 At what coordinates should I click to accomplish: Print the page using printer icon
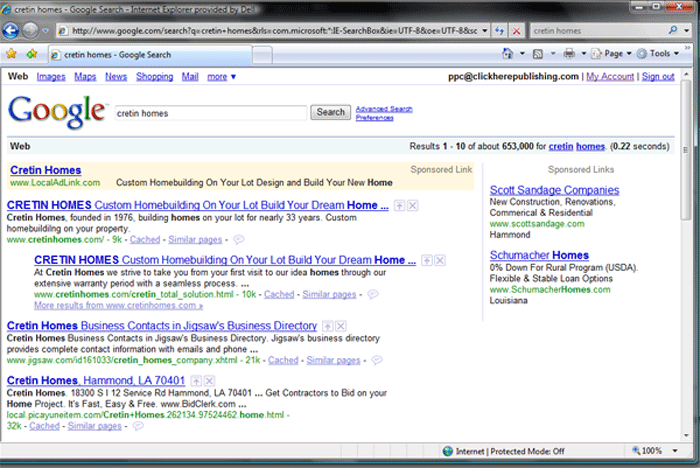pyautogui.click(x=569, y=54)
